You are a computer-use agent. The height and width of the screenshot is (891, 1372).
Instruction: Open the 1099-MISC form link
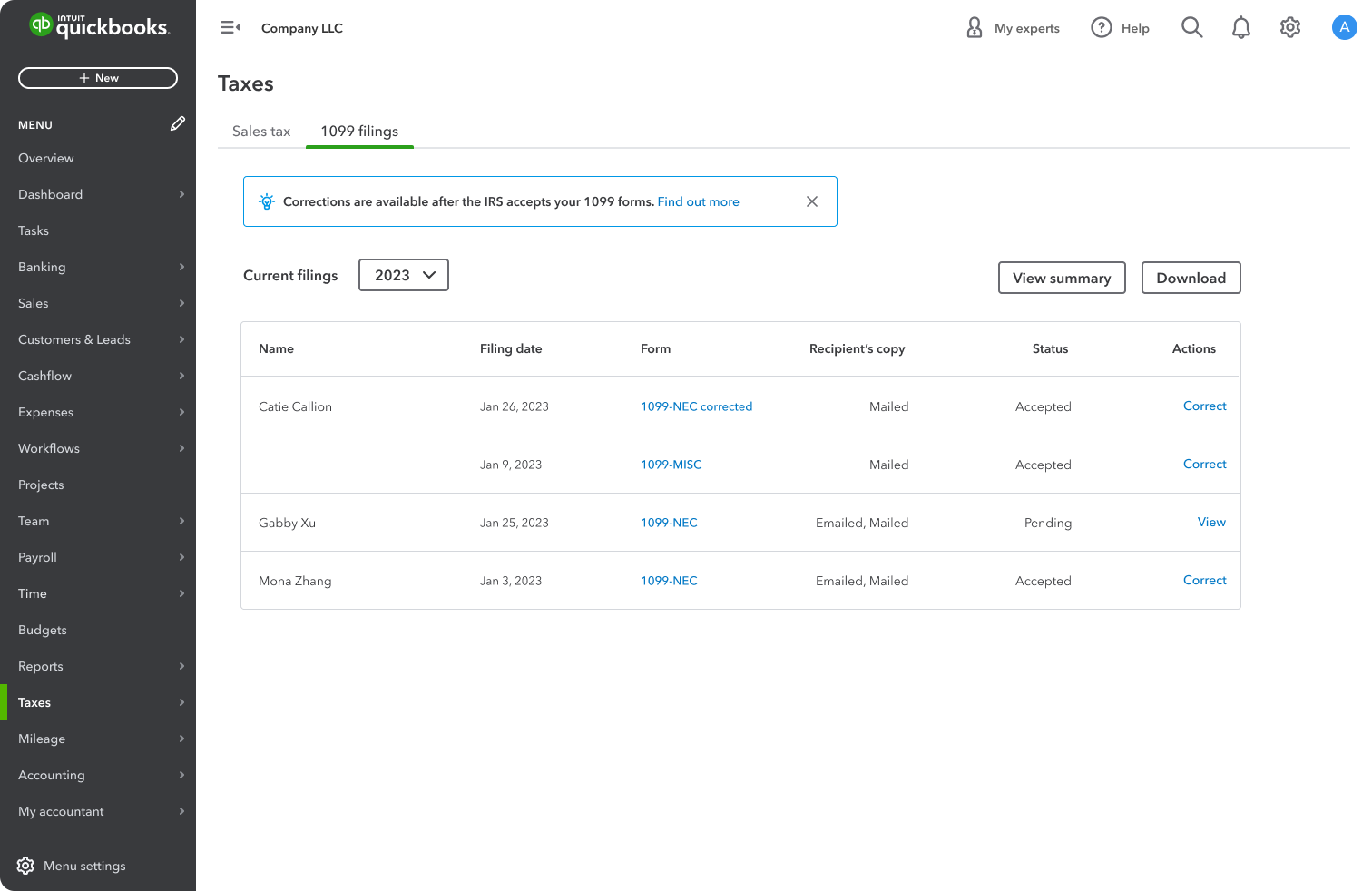[671, 465]
